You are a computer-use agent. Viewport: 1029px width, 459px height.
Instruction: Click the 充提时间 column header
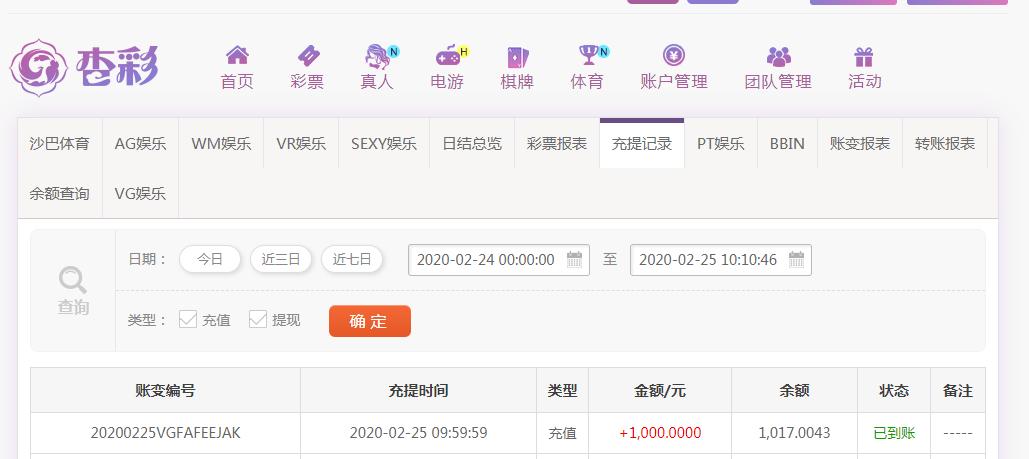419,391
